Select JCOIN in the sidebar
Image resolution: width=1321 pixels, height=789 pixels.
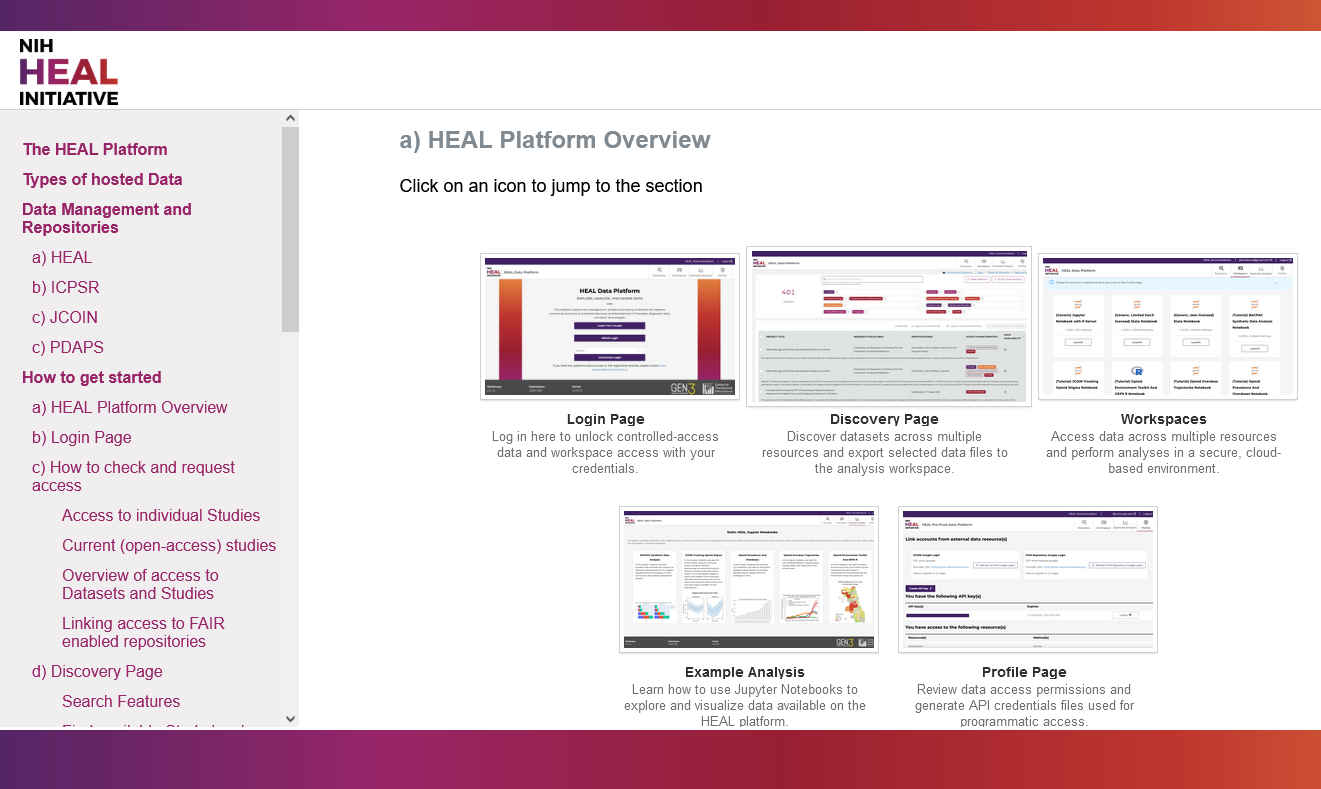click(65, 317)
